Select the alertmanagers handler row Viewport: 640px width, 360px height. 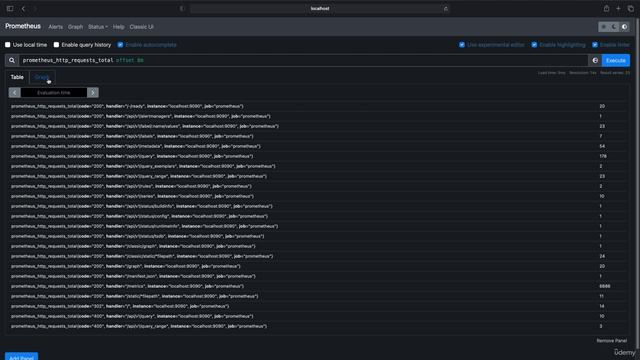(318, 116)
